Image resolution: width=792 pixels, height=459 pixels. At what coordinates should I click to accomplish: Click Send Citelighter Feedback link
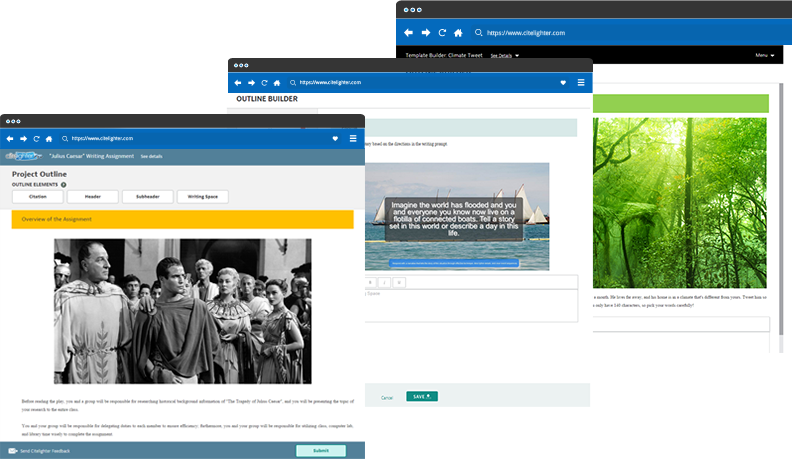(43, 451)
